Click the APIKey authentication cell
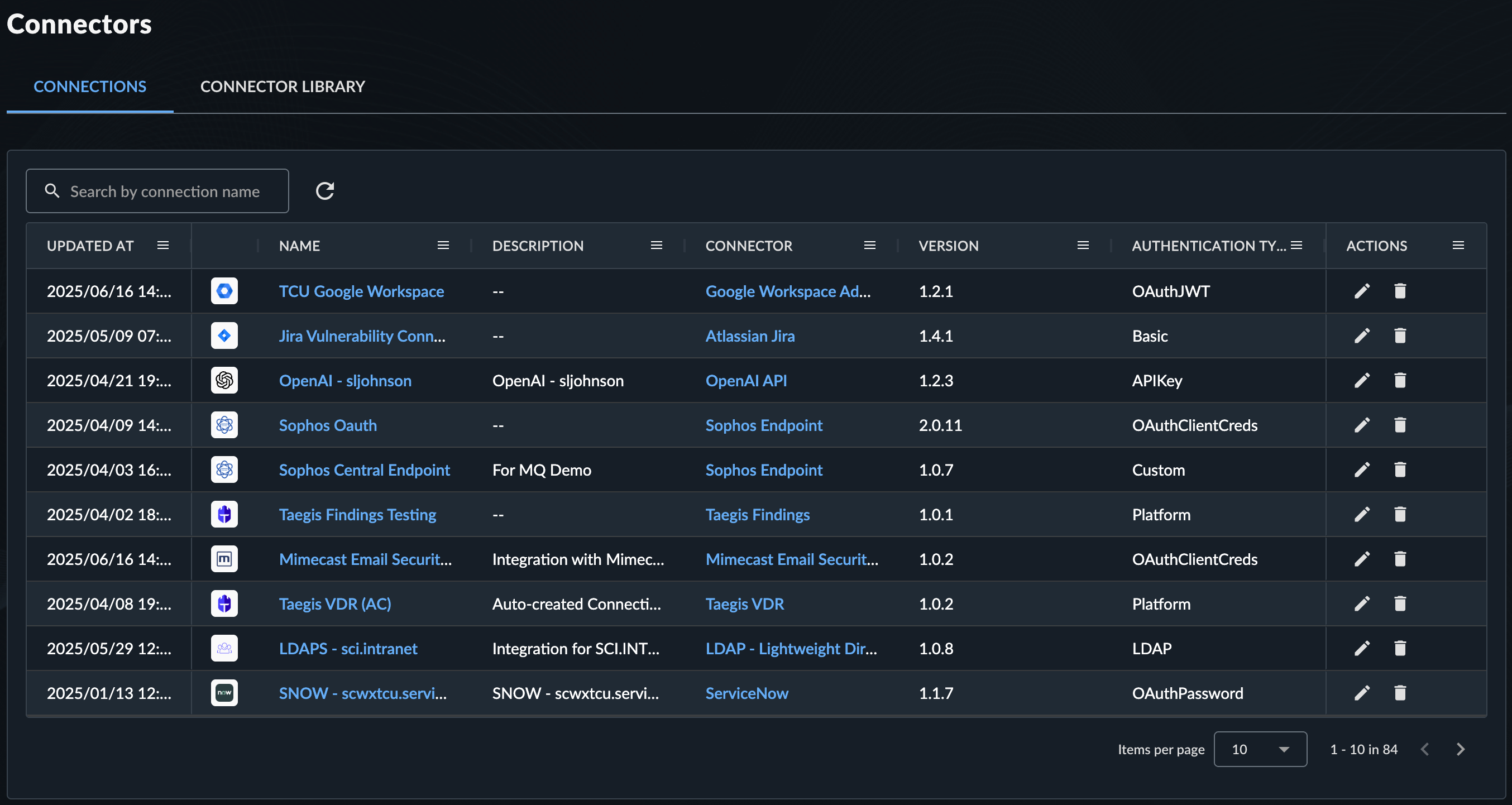 [x=1156, y=380]
